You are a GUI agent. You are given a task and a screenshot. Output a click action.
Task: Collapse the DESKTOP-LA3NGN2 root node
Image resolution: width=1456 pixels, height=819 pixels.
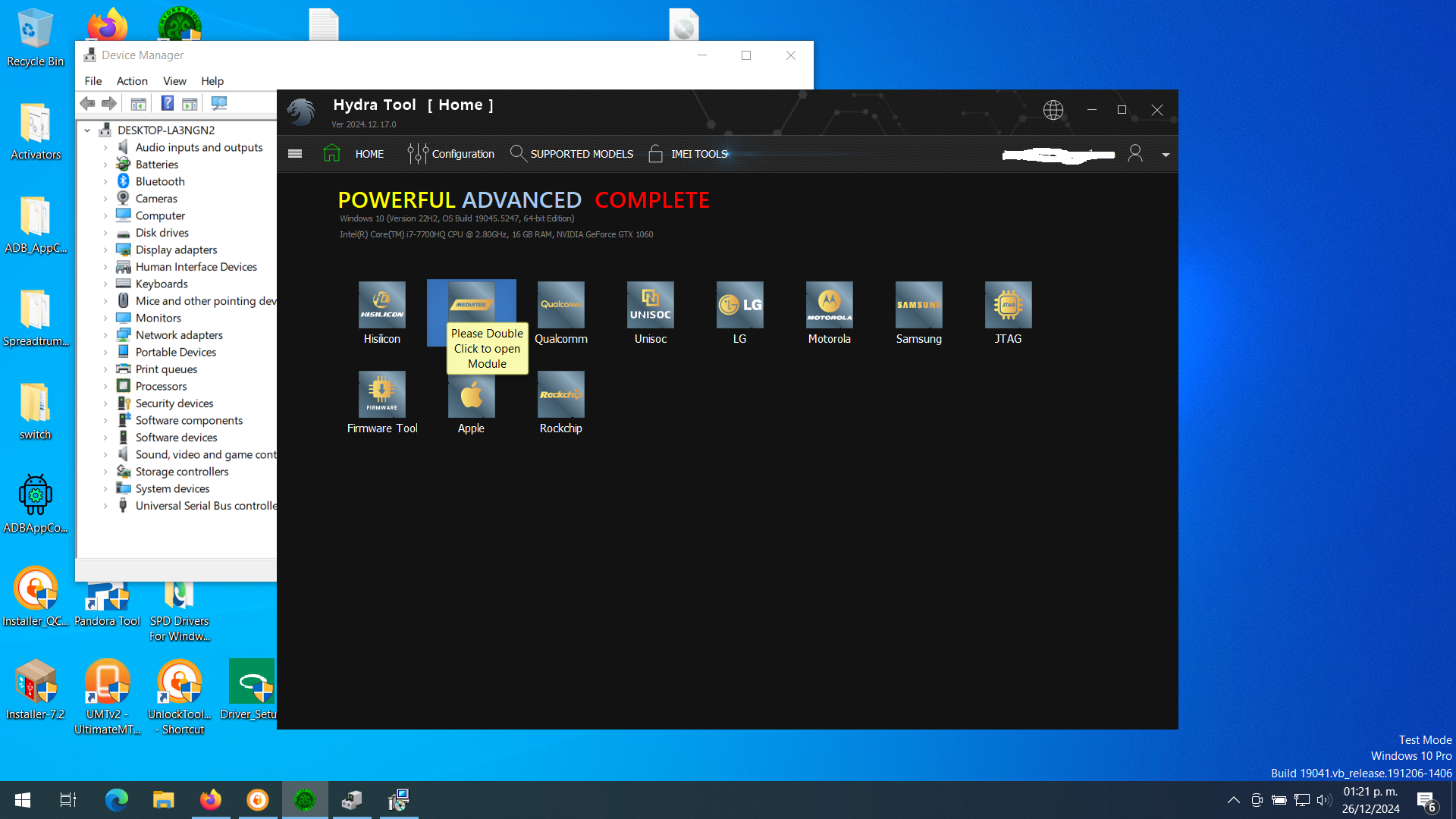point(87,130)
